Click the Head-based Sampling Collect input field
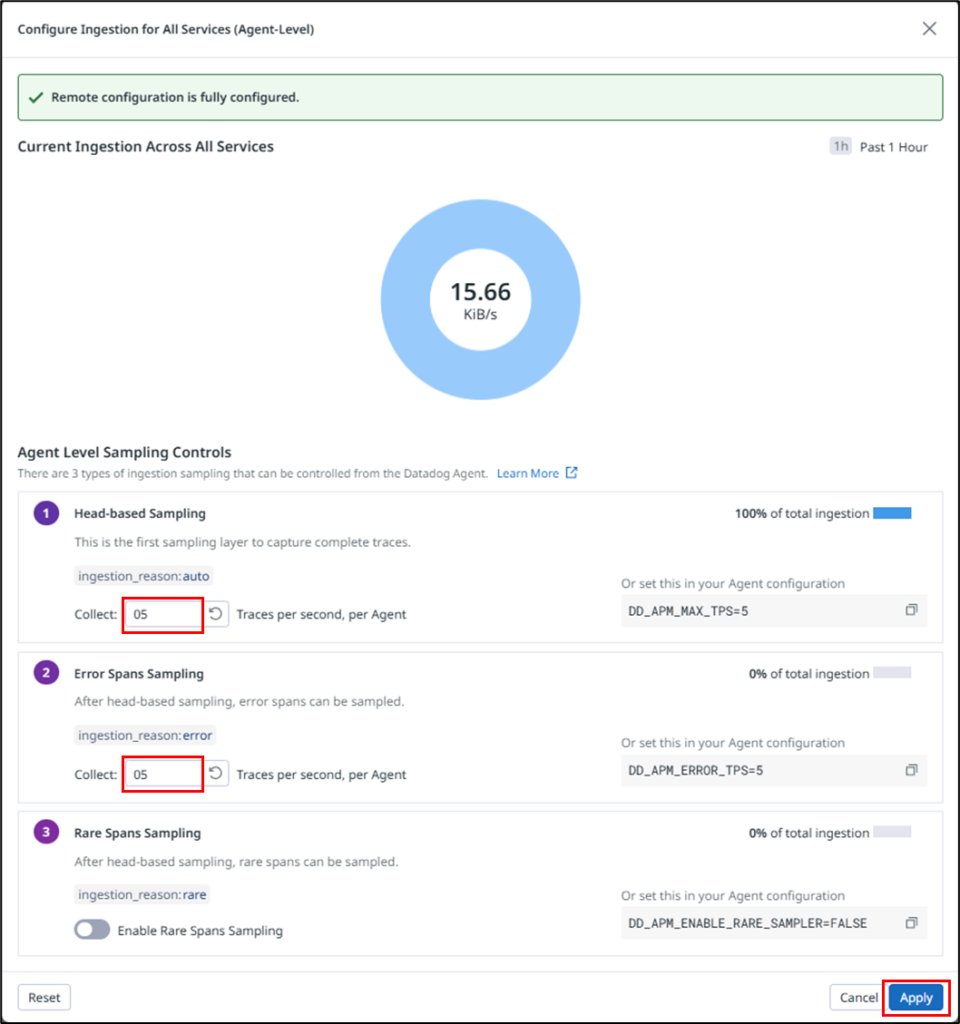 (164, 614)
